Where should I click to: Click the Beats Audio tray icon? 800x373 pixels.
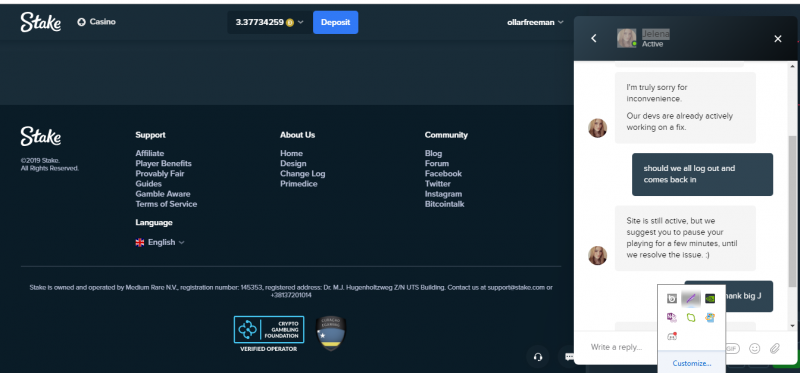[672, 299]
